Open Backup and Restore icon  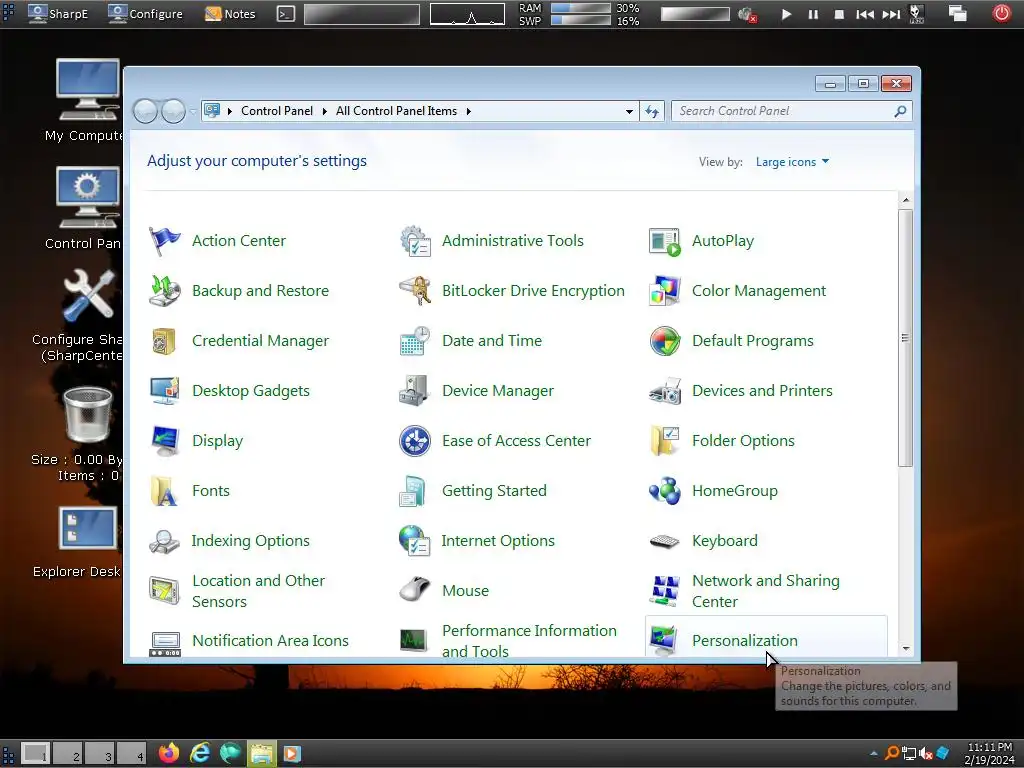click(x=164, y=291)
